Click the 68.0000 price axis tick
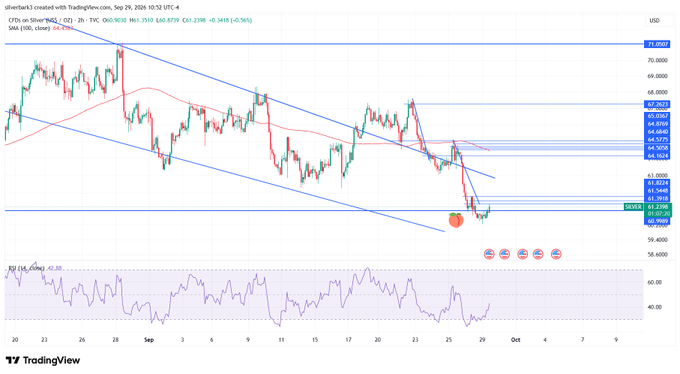This screenshot has height=374, width=680. coord(657,92)
